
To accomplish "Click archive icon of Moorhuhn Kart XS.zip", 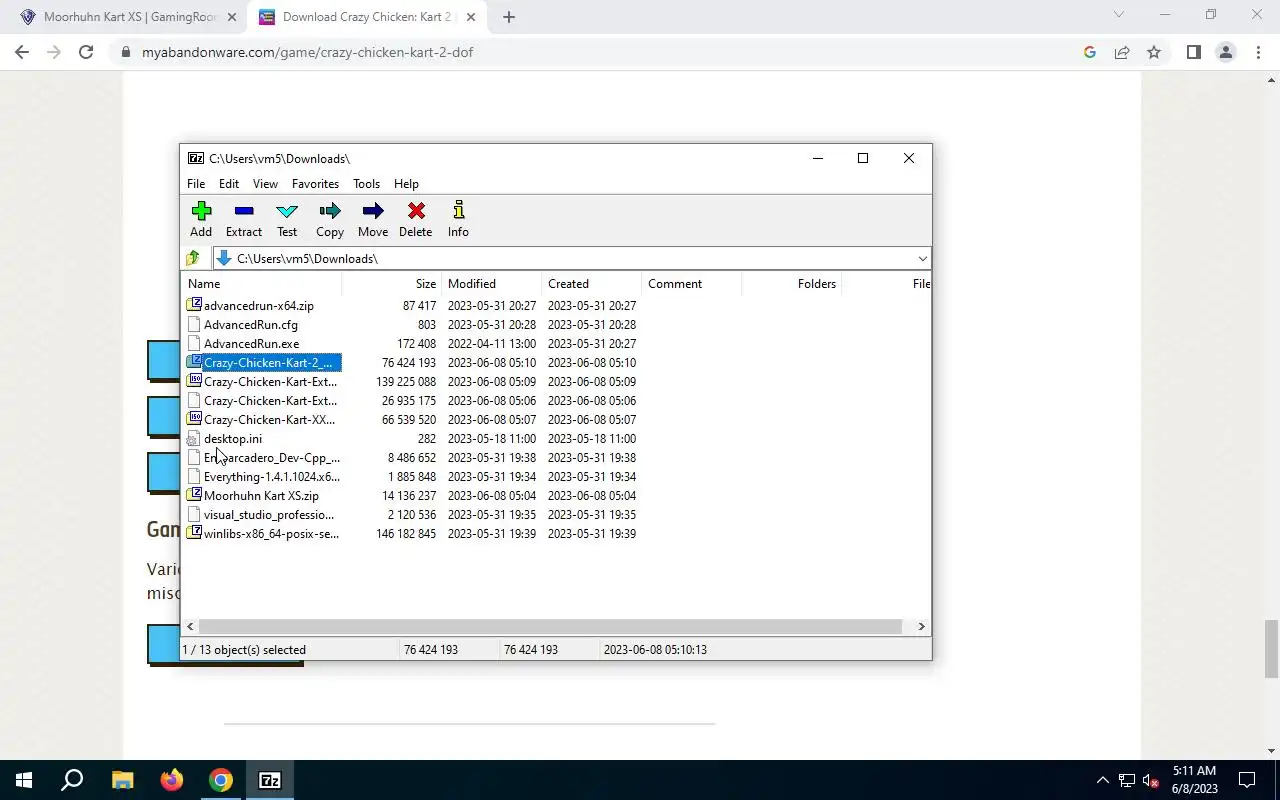I will click(x=194, y=495).
